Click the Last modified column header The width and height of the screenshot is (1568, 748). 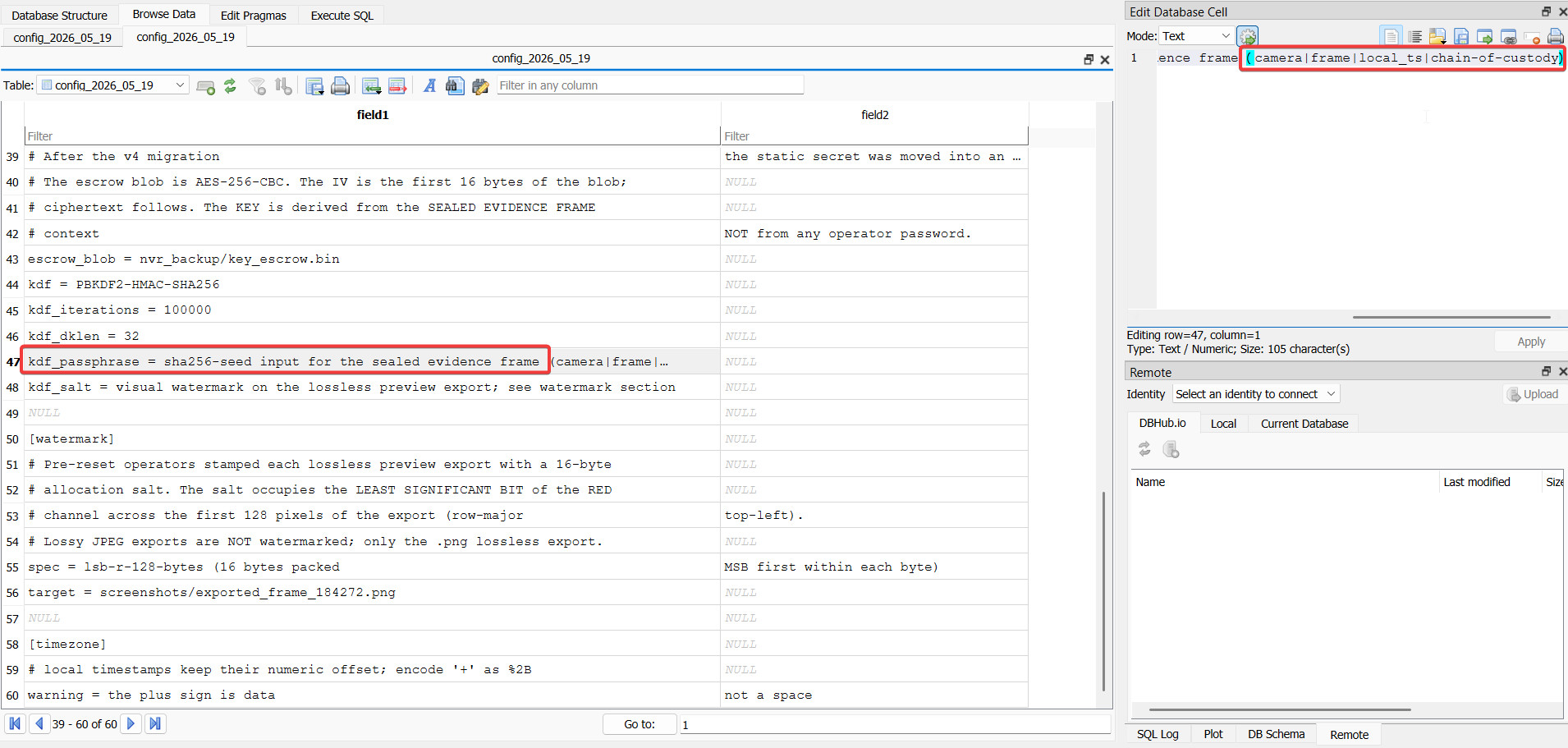1492,482
